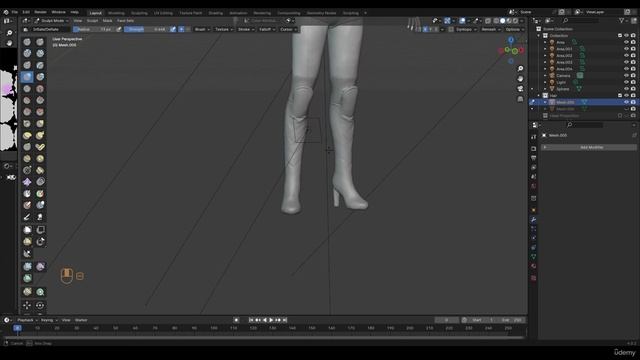Open Remesh dropdown
640x360 pixels.
click(x=491, y=29)
